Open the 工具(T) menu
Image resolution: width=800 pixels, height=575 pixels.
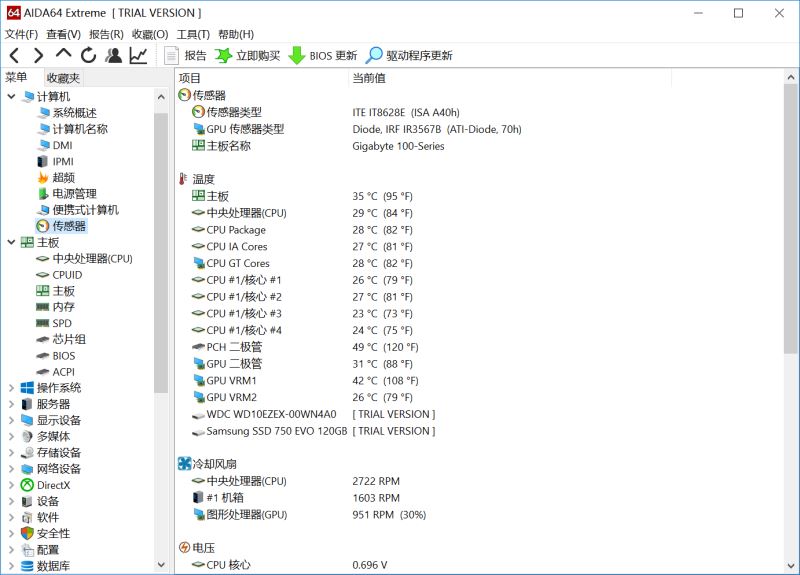point(193,34)
